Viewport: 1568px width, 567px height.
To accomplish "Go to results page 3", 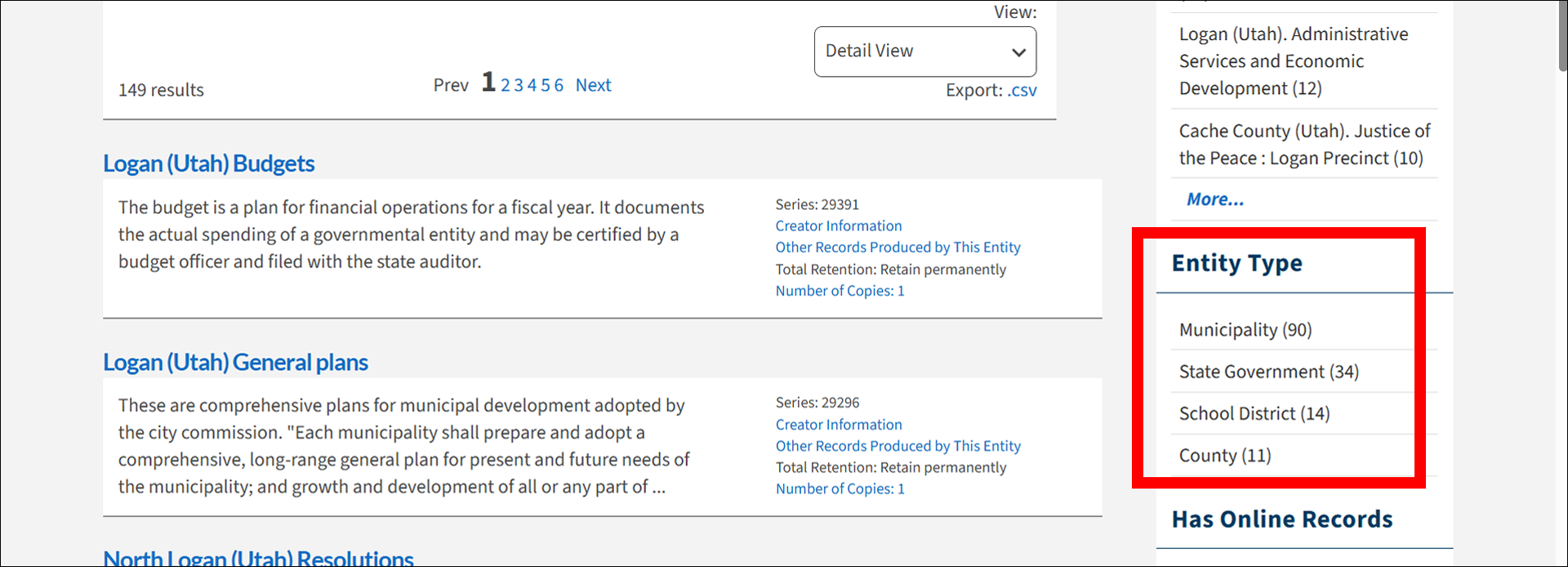I will point(519,86).
